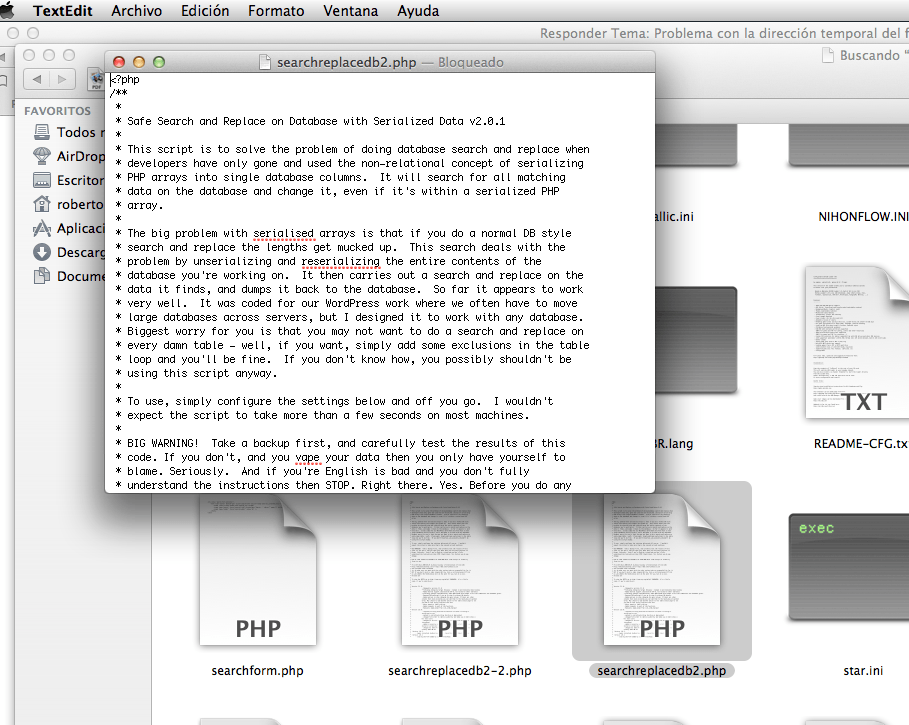Click the opening <?php line
Screen dimensions: 909x725
[125, 79]
